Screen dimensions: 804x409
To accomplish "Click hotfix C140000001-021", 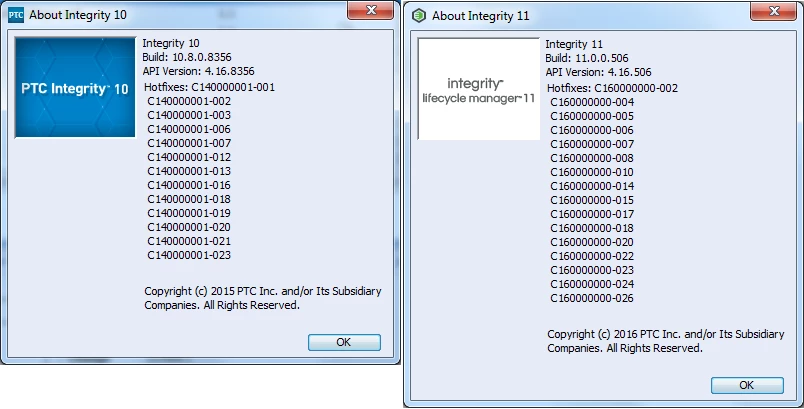I will [x=189, y=241].
